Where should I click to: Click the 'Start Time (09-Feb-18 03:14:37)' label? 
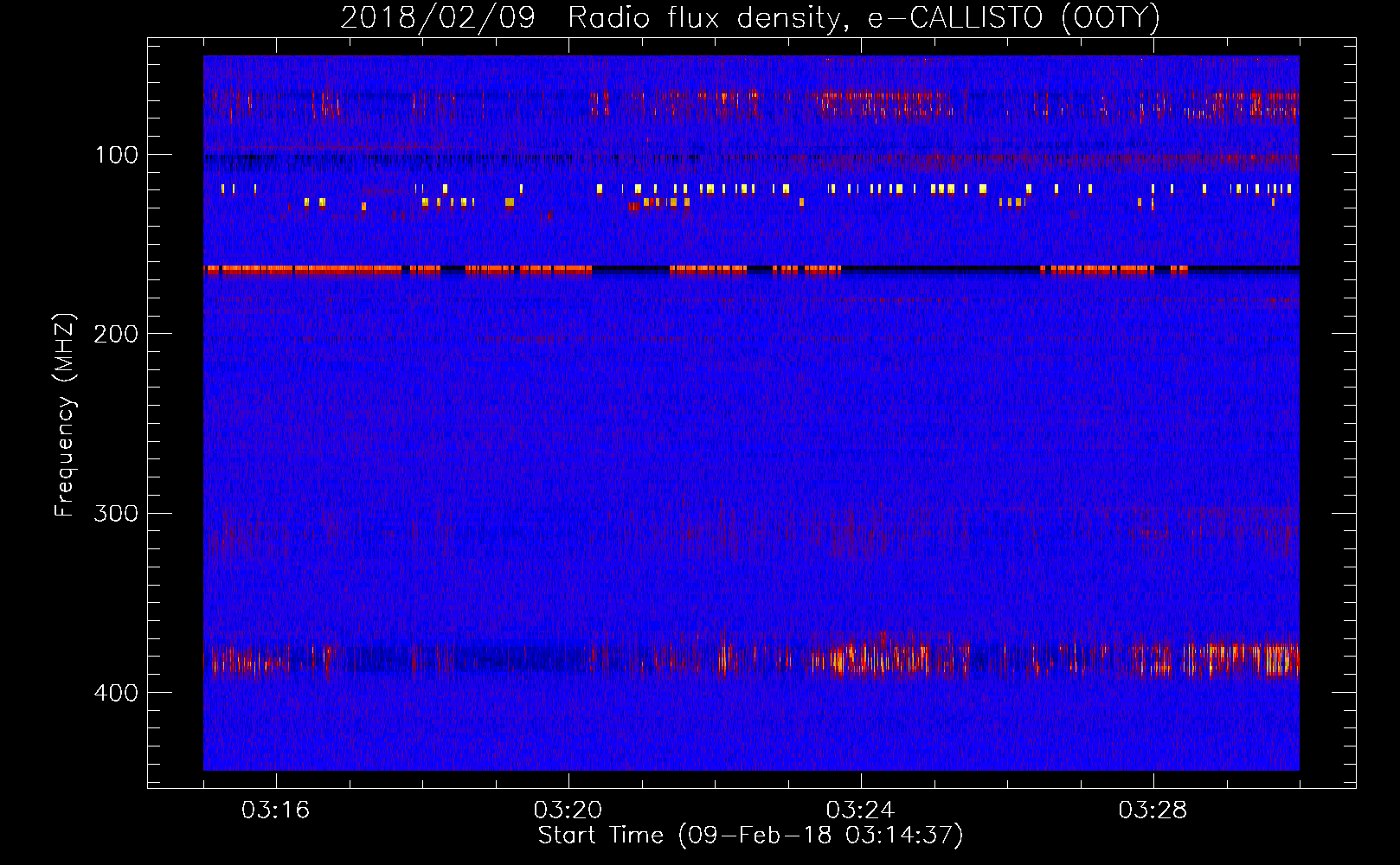tap(751, 836)
